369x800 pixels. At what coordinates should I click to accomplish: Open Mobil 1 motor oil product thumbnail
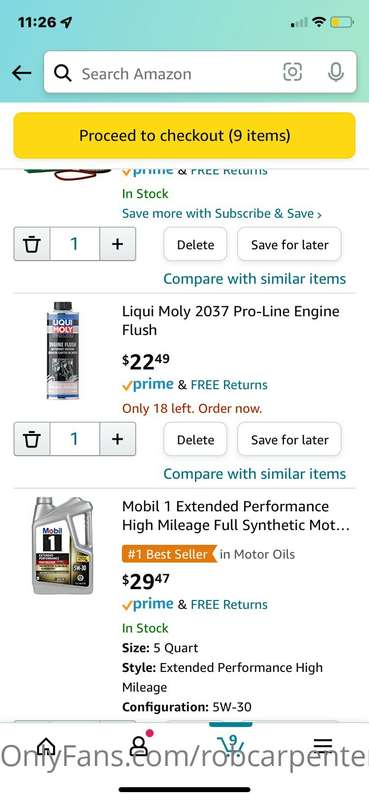point(63,546)
